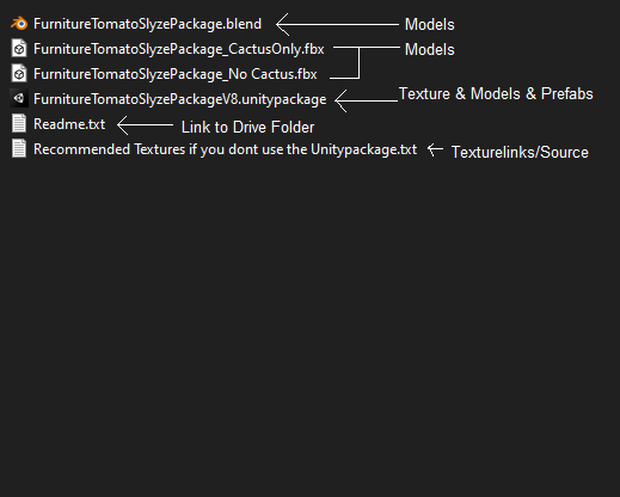620x497 pixels.
Task: Select Recommended Textures if you dont use Unitypackage.txt
Action: pos(225,149)
